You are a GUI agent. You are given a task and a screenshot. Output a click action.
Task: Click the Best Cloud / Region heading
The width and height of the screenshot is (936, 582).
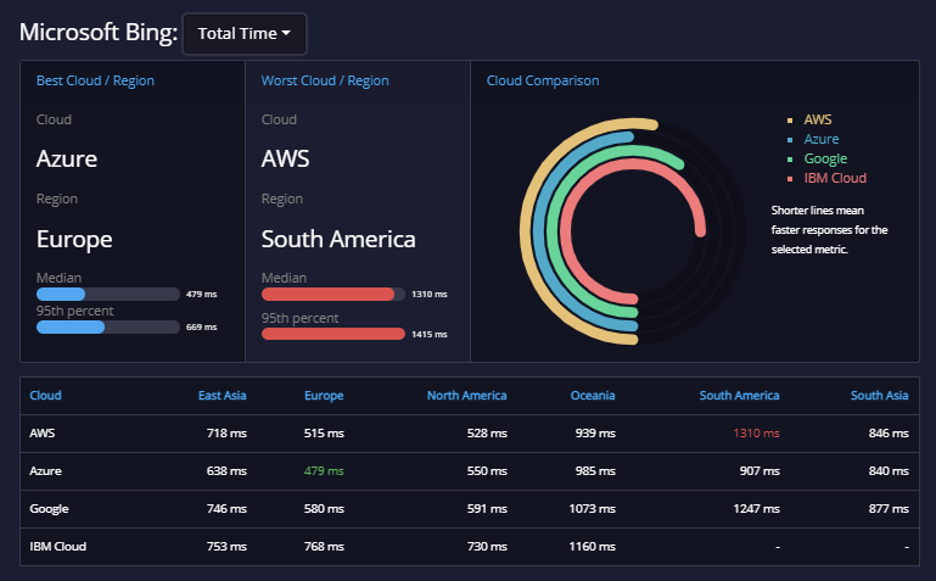(x=95, y=81)
